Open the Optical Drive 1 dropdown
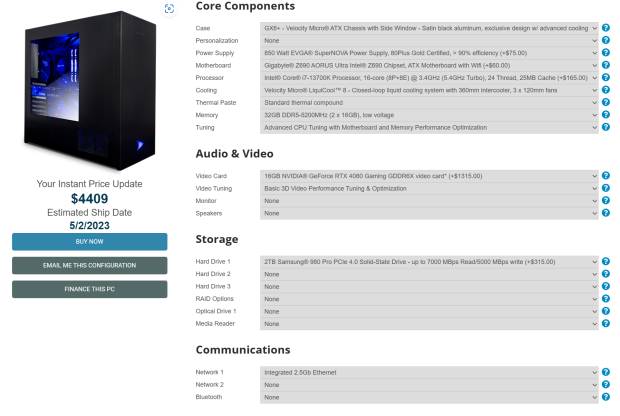 [429, 311]
